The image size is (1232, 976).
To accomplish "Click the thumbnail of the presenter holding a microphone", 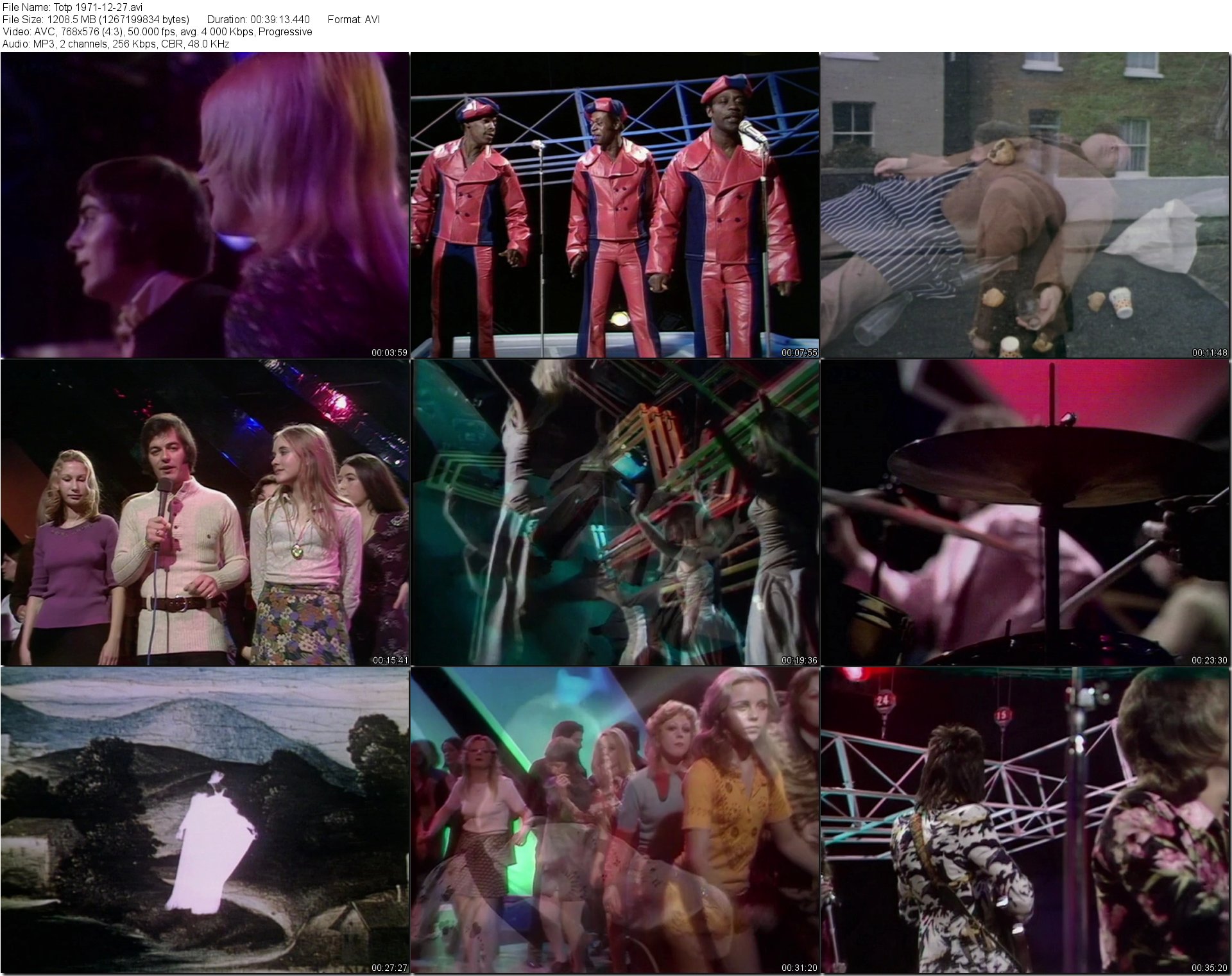I will click(x=205, y=512).
